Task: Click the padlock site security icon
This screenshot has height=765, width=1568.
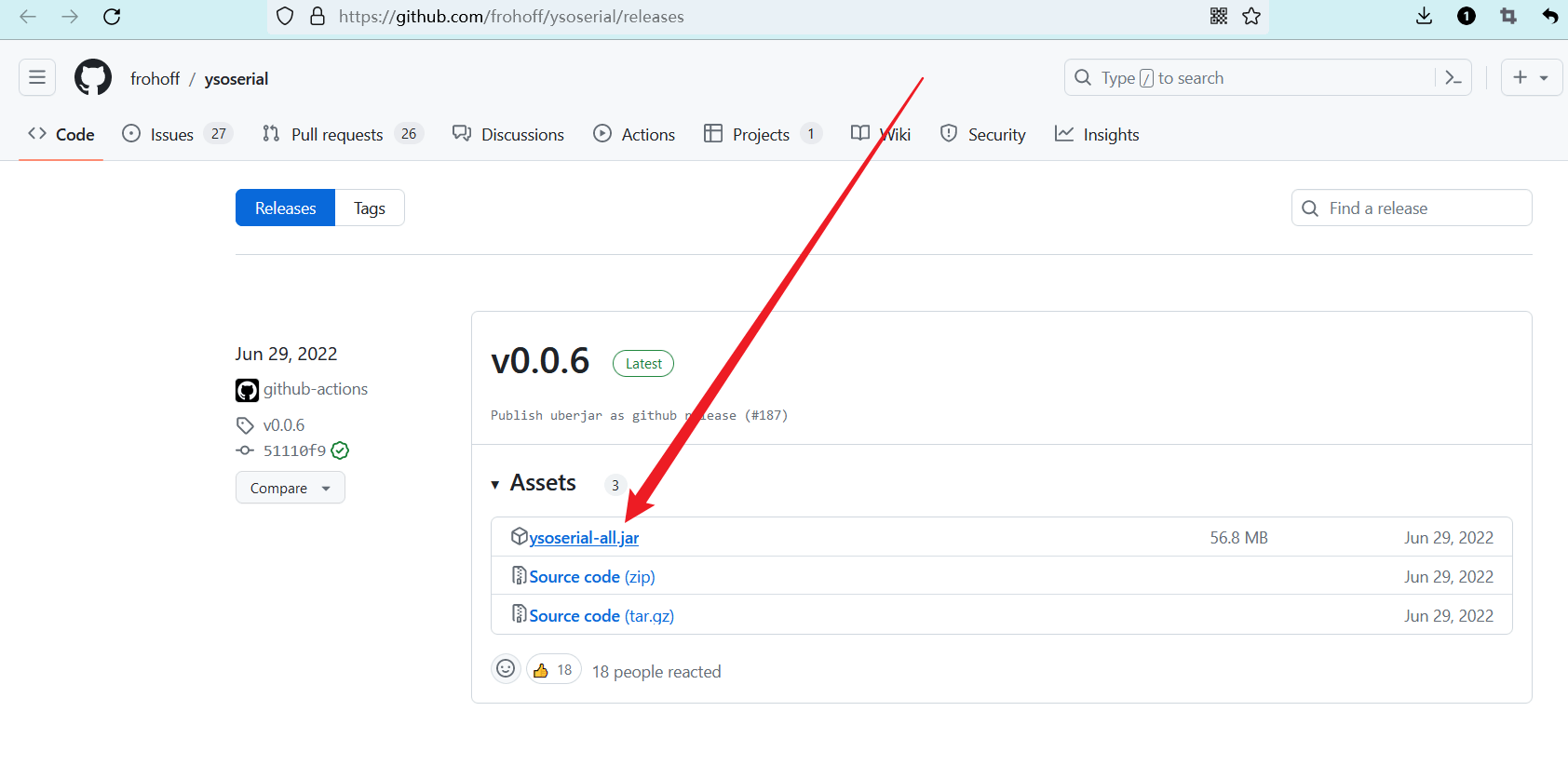Action: coord(318,17)
